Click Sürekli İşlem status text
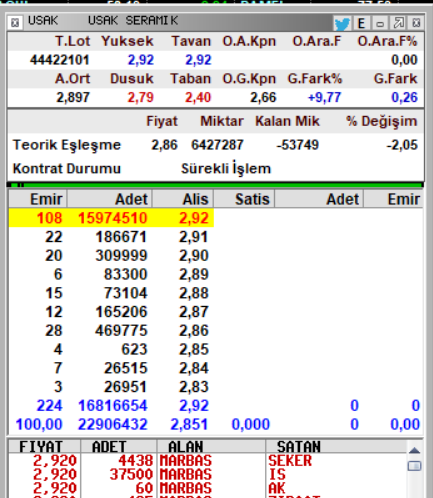The width and height of the screenshot is (433, 498). [226, 168]
